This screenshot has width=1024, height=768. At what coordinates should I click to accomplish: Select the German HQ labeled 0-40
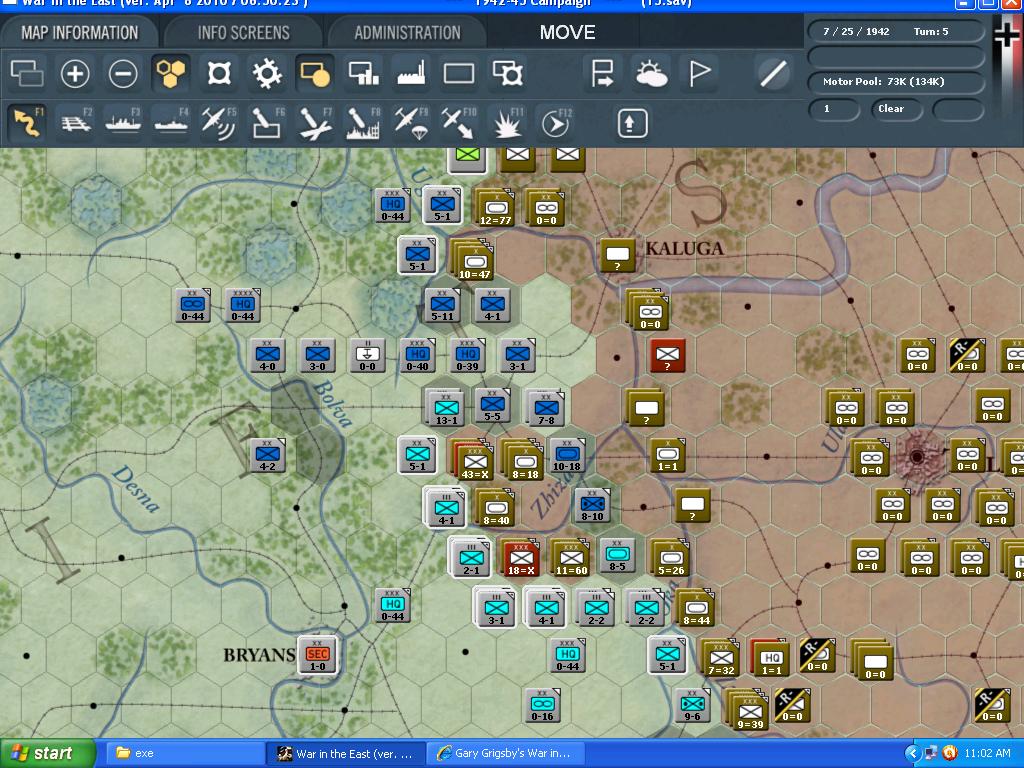pyautogui.click(x=417, y=356)
